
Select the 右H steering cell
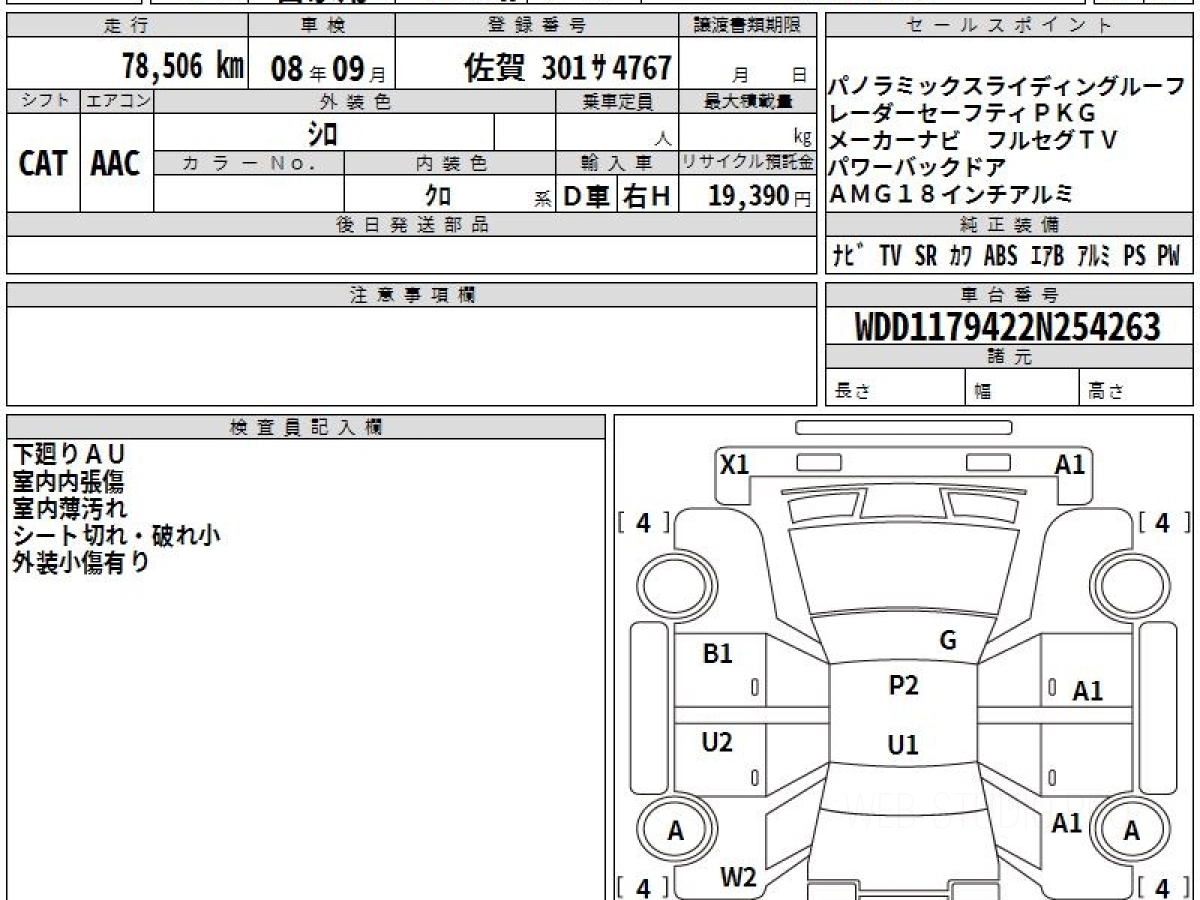click(648, 196)
